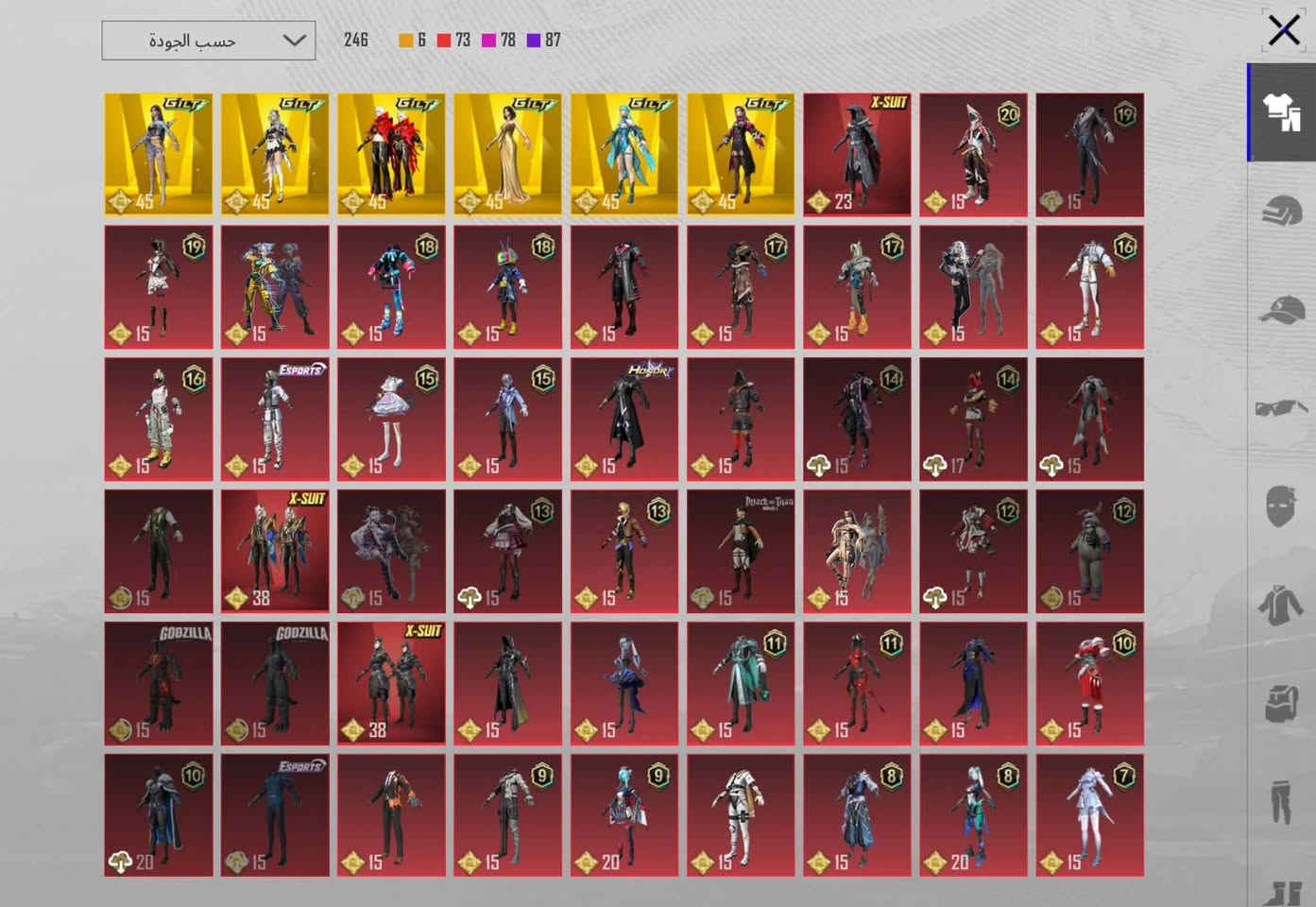Viewport: 1316px width, 907px height.
Task: Select the white frilly dress with badge 15
Action: coord(391,419)
